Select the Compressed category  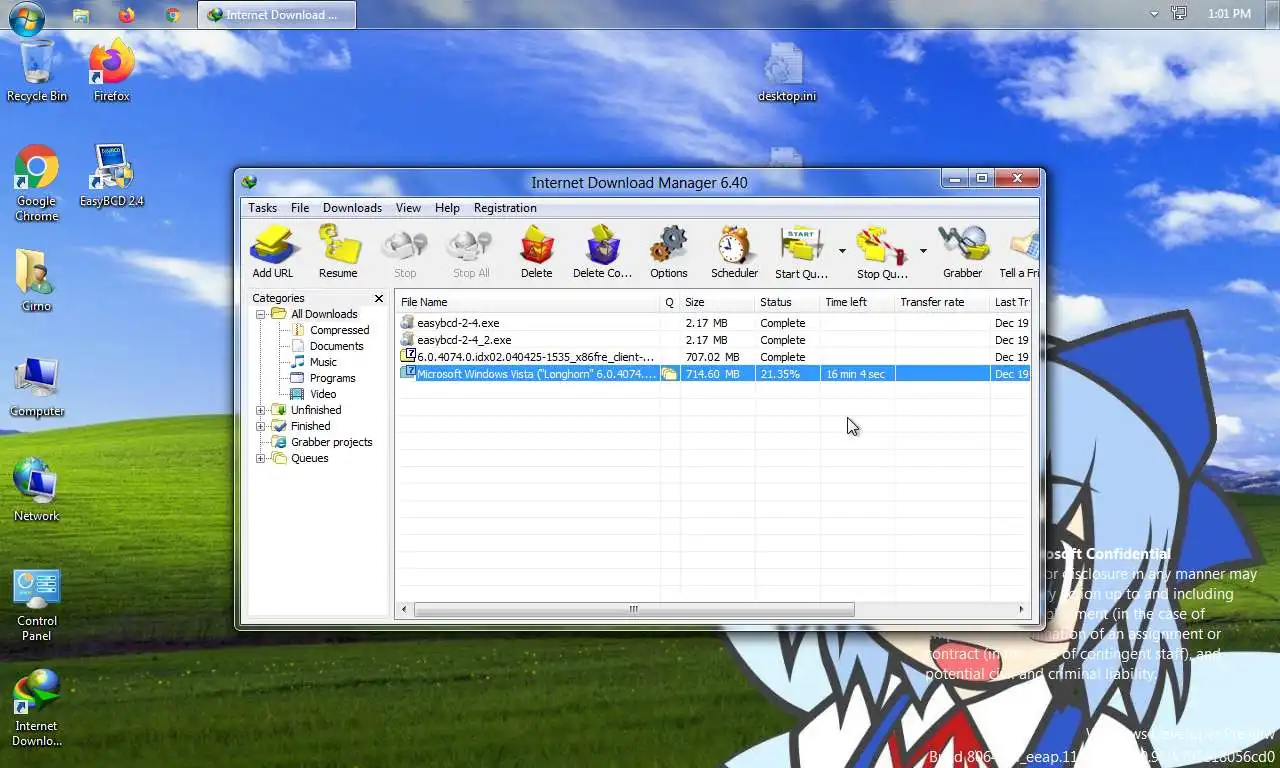pos(339,330)
